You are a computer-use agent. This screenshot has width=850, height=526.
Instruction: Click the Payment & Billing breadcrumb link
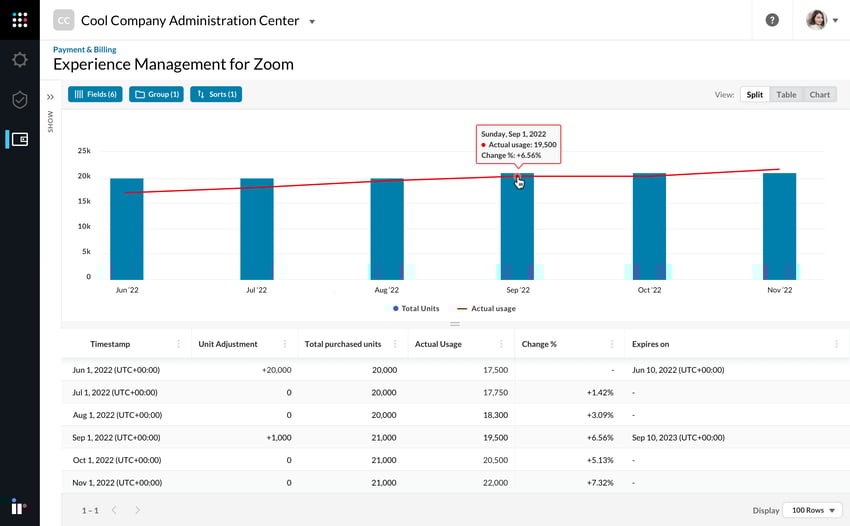click(x=84, y=49)
